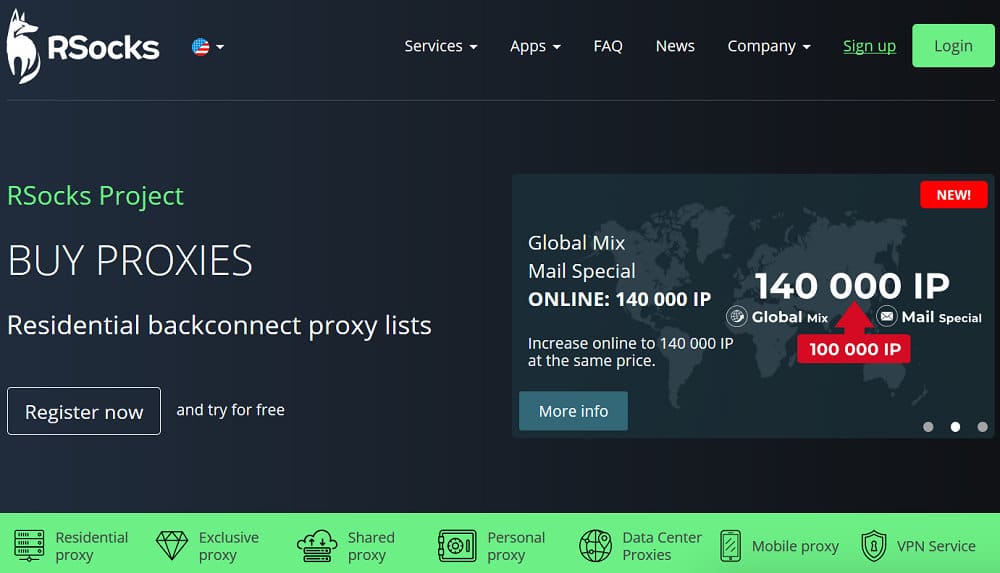
Task: Click the green Login button
Action: (953, 46)
